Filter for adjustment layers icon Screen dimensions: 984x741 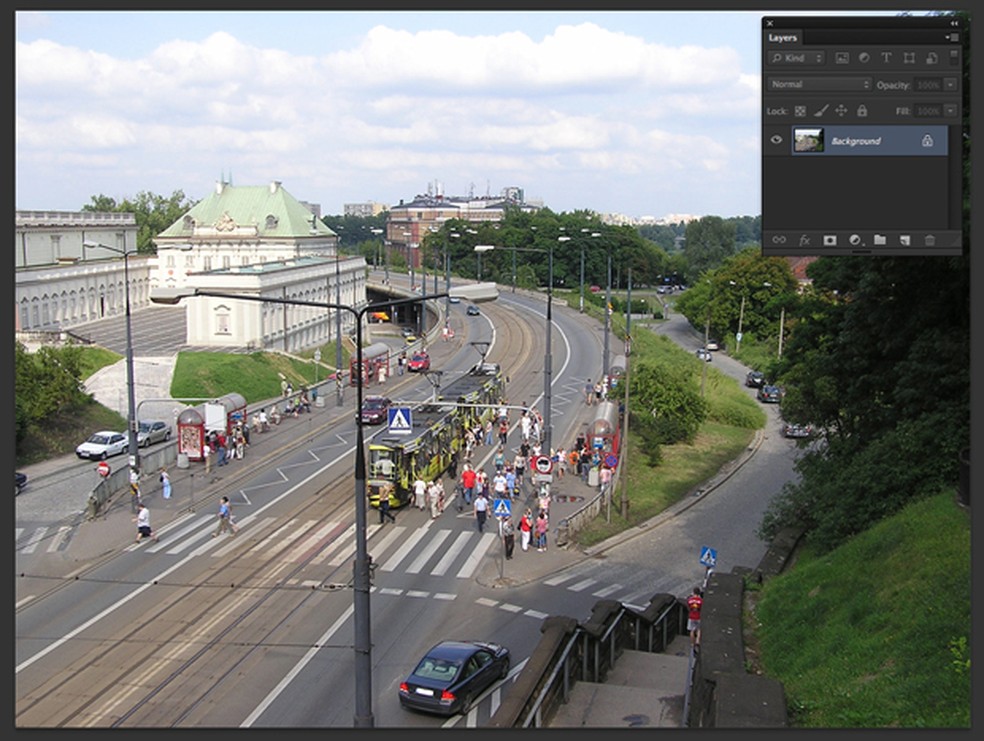[x=864, y=58]
